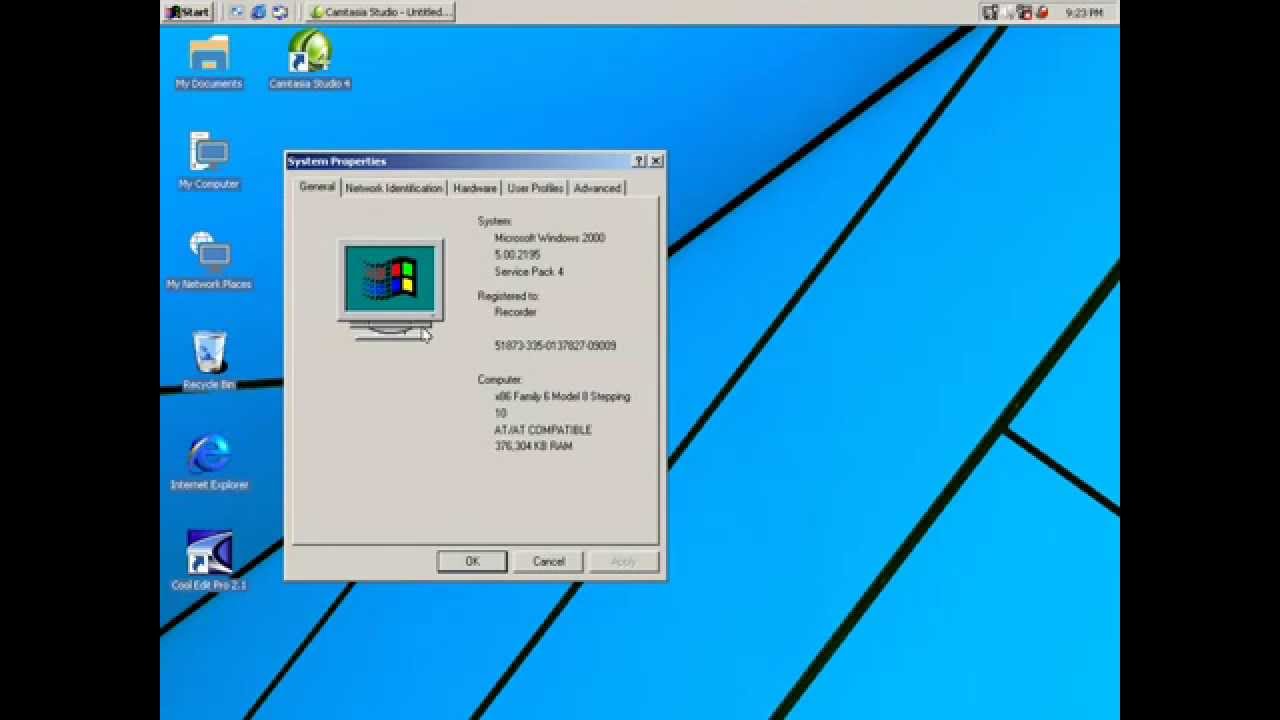Switch to the Hardware tab
The width and height of the screenshot is (1280, 720).
474,188
